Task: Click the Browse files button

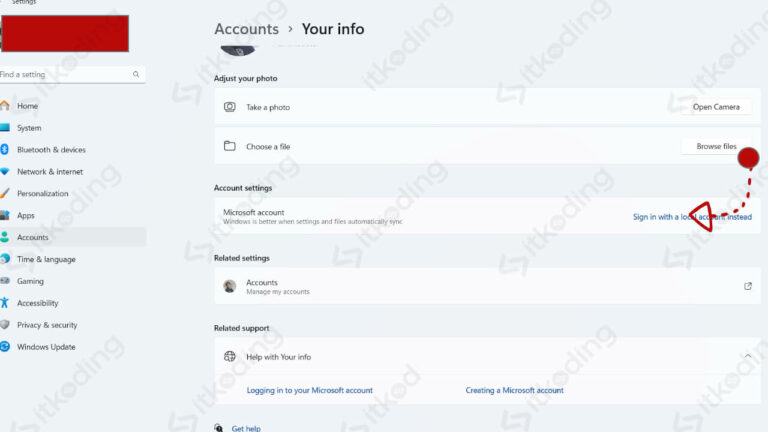Action: 716,146
